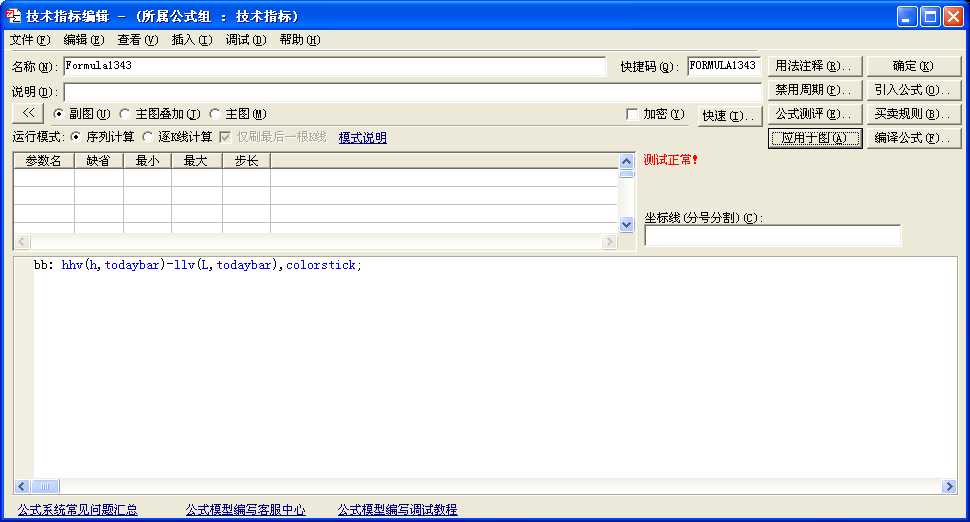Open 公式测评 dialog
The image size is (970, 522).
point(814,114)
